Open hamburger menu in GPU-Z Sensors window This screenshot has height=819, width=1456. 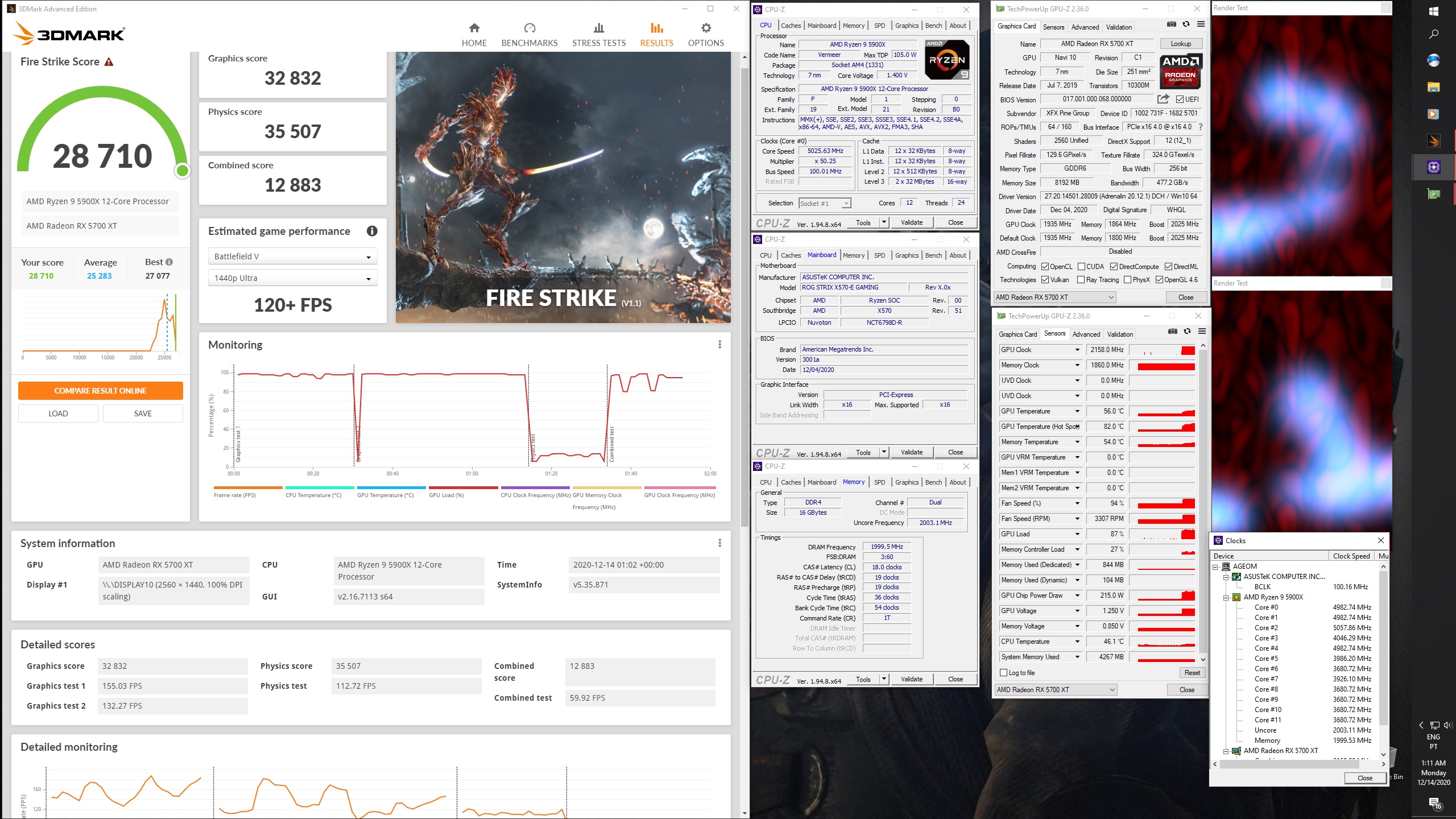point(1202,332)
